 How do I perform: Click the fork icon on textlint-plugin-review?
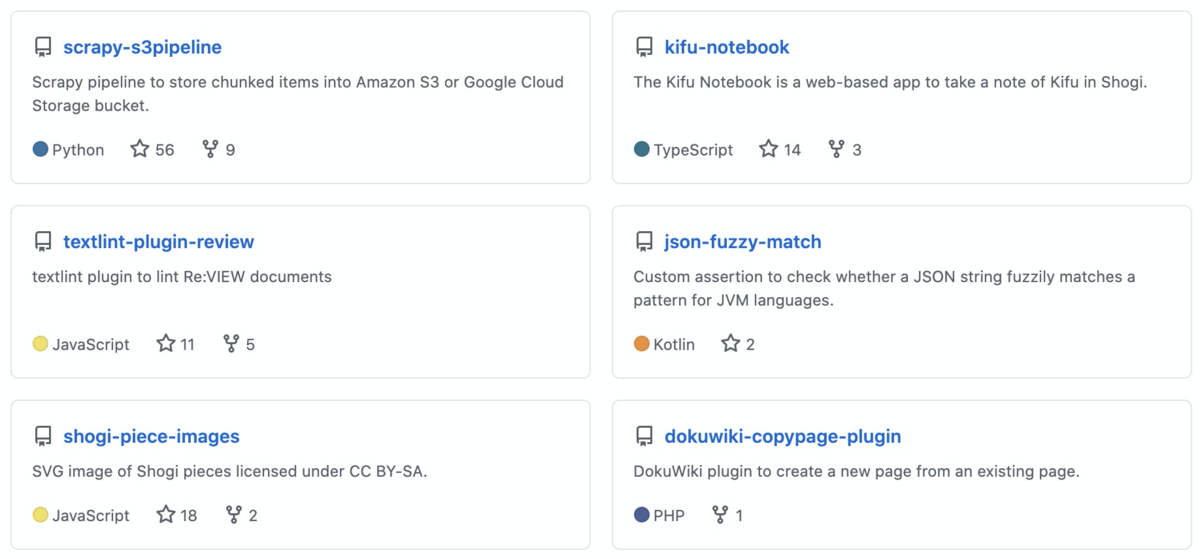(x=231, y=344)
